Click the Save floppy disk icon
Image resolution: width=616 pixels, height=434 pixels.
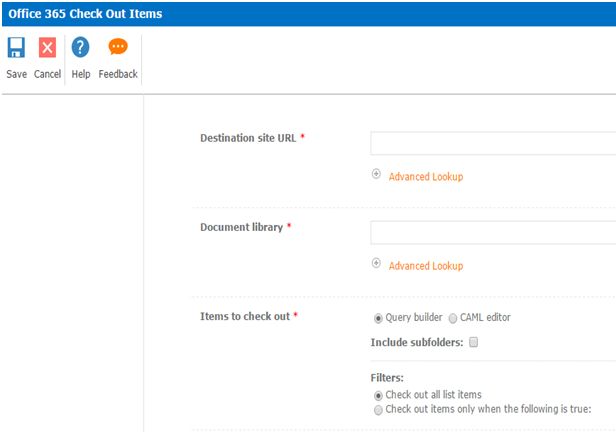[x=16, y=48]
